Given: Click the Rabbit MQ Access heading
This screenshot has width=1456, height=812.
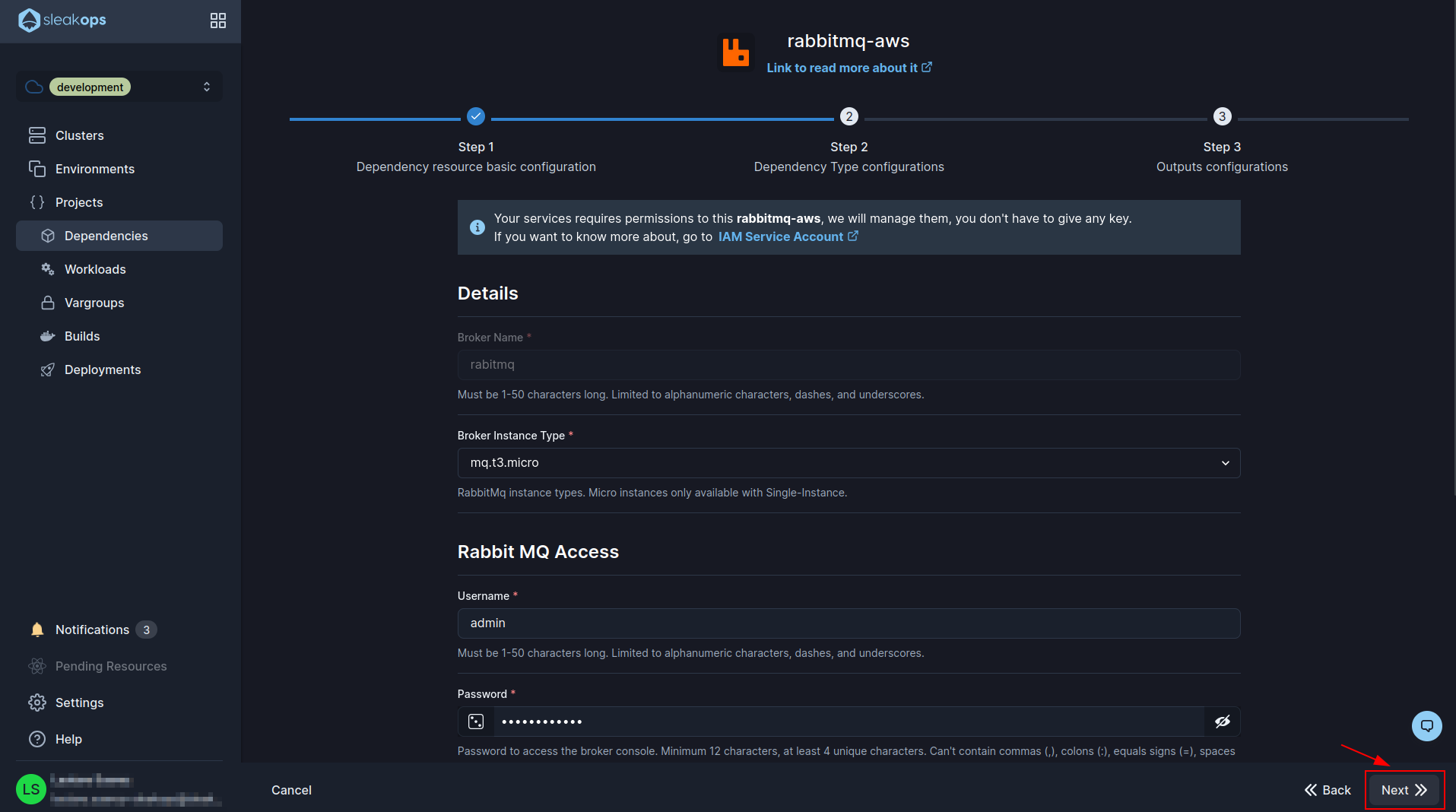Looking at the screenshot, I should 538,552.
